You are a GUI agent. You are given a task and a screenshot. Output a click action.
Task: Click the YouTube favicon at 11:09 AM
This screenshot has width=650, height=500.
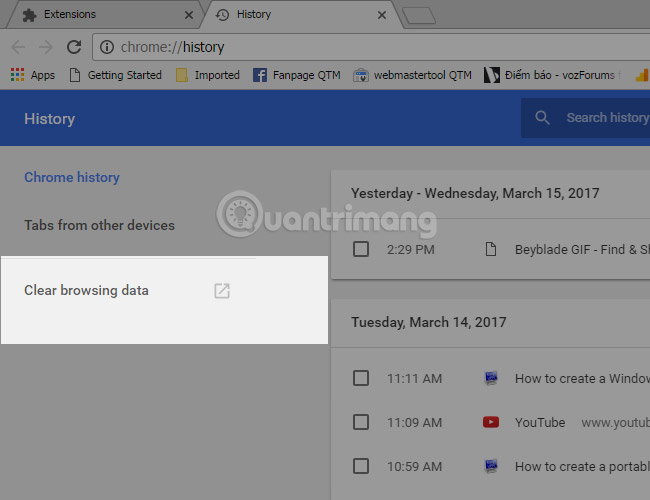(491, 422)
